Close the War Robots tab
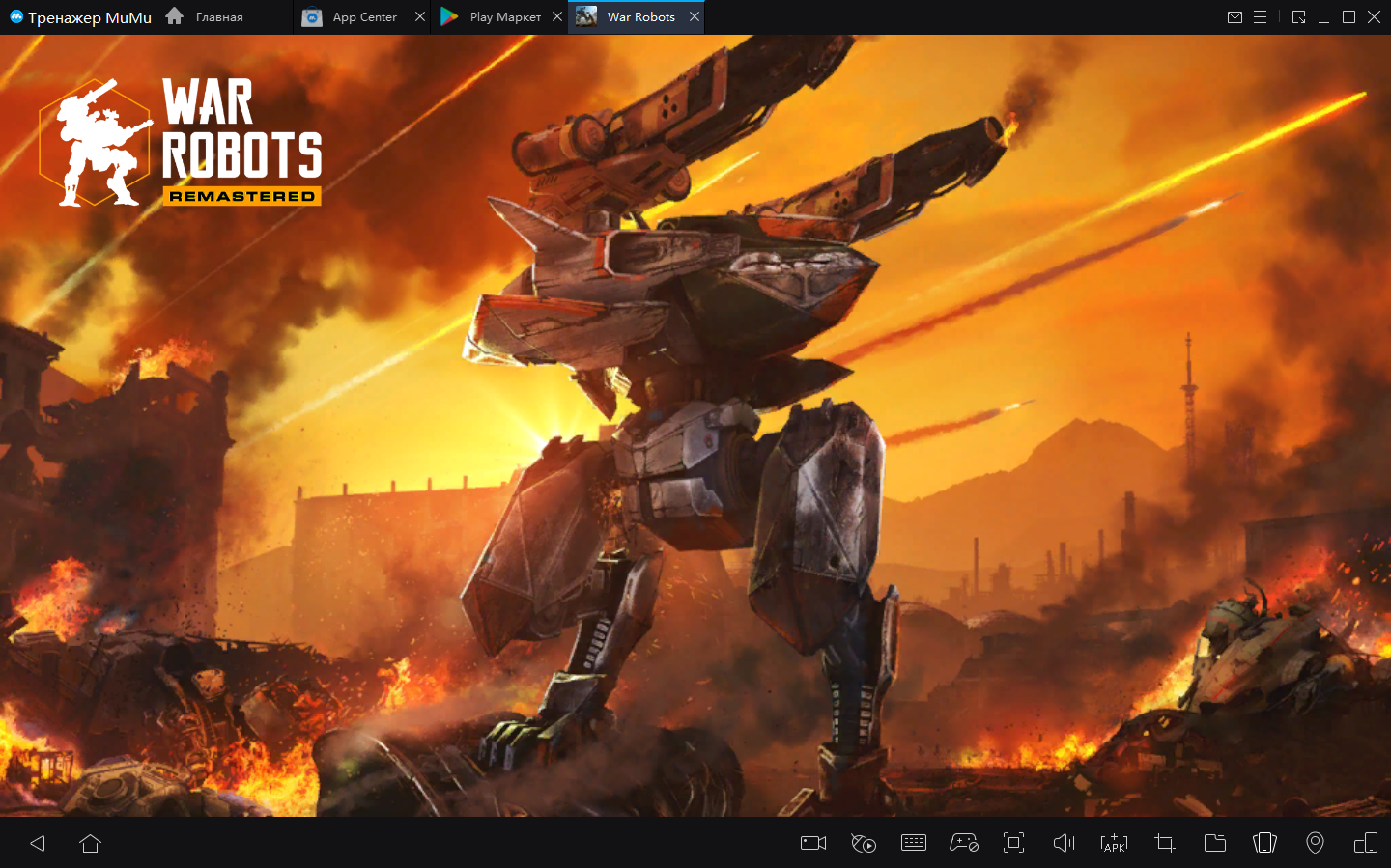Image resolution: width=1391 pixels, height=868 pixels. point(695,16)
